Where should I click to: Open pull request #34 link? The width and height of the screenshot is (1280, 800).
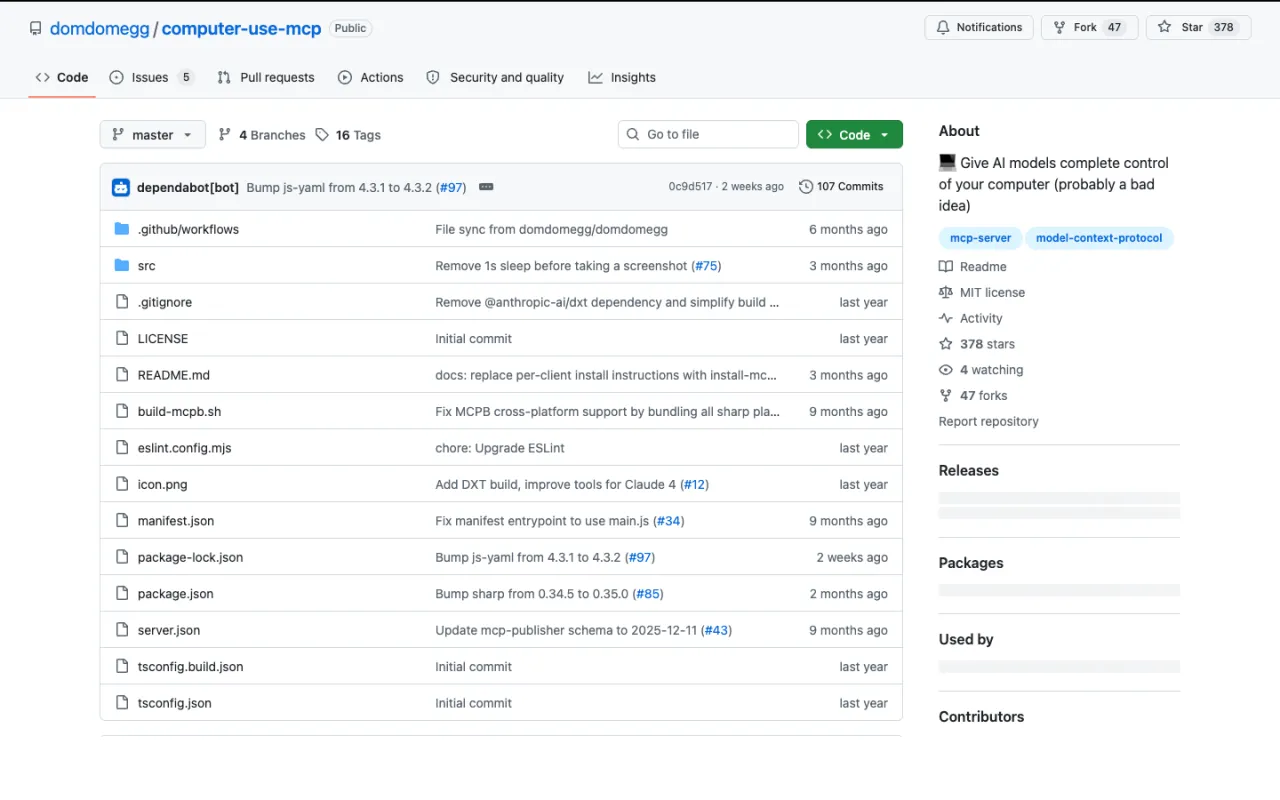point(669,521)
